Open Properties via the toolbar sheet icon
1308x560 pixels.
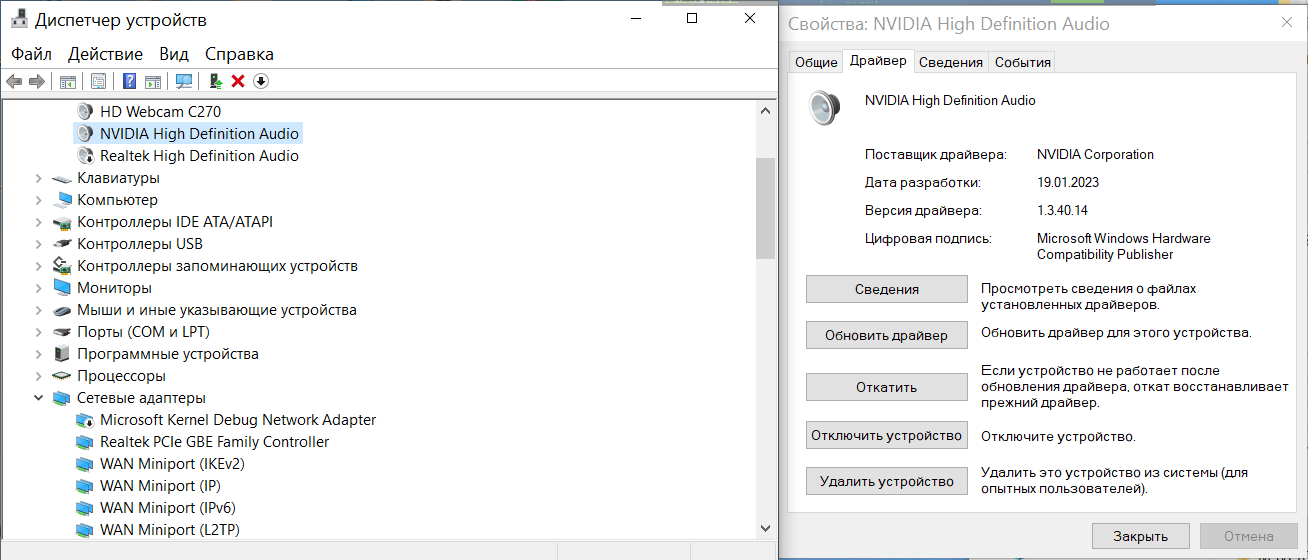(98, 81)
